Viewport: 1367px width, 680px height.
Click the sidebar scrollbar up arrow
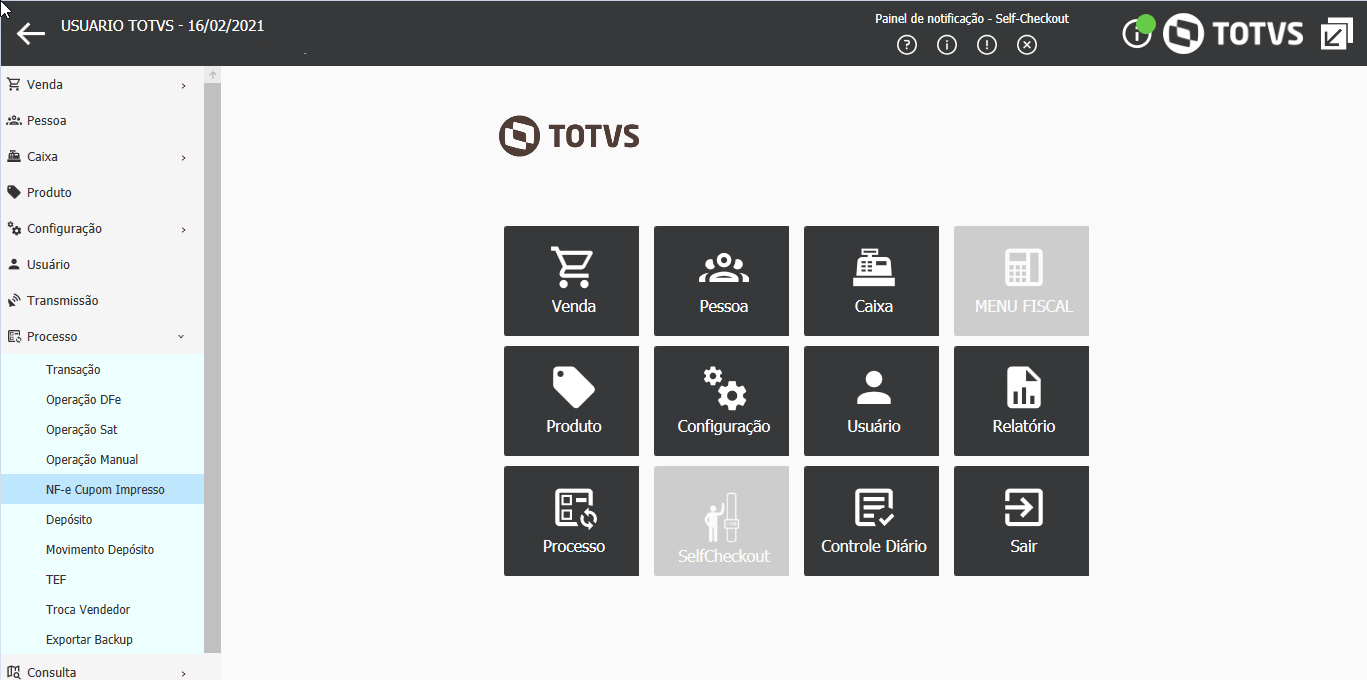(x=212, y=75)
